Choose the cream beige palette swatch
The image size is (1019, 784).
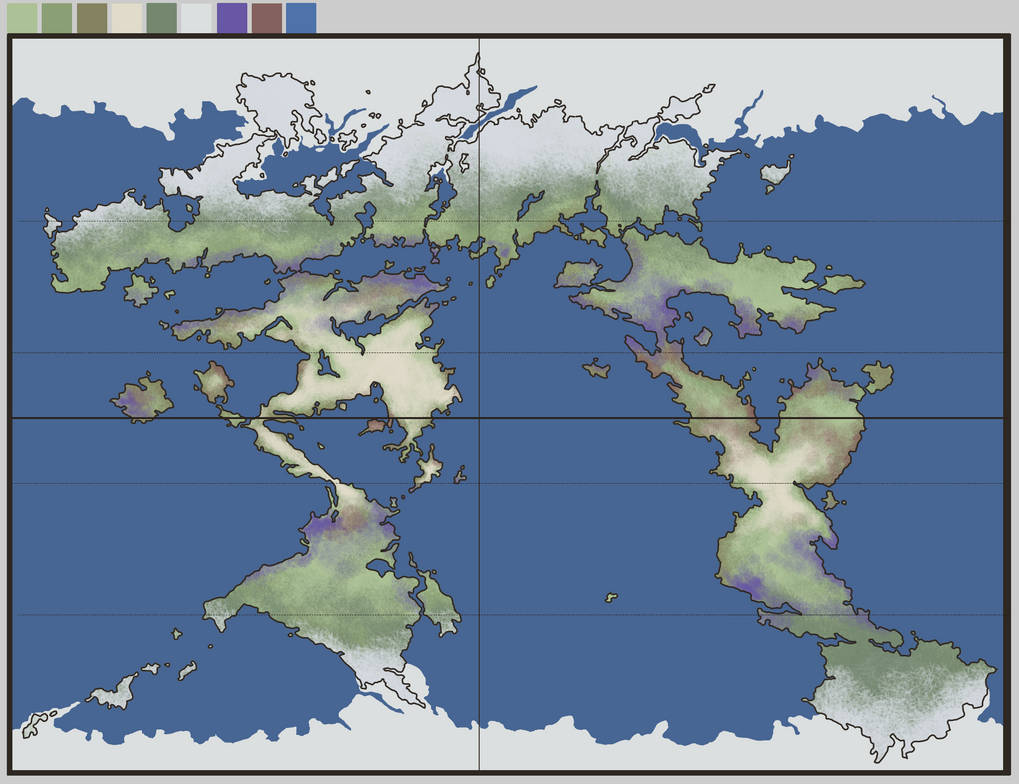(x=127, y=18)
